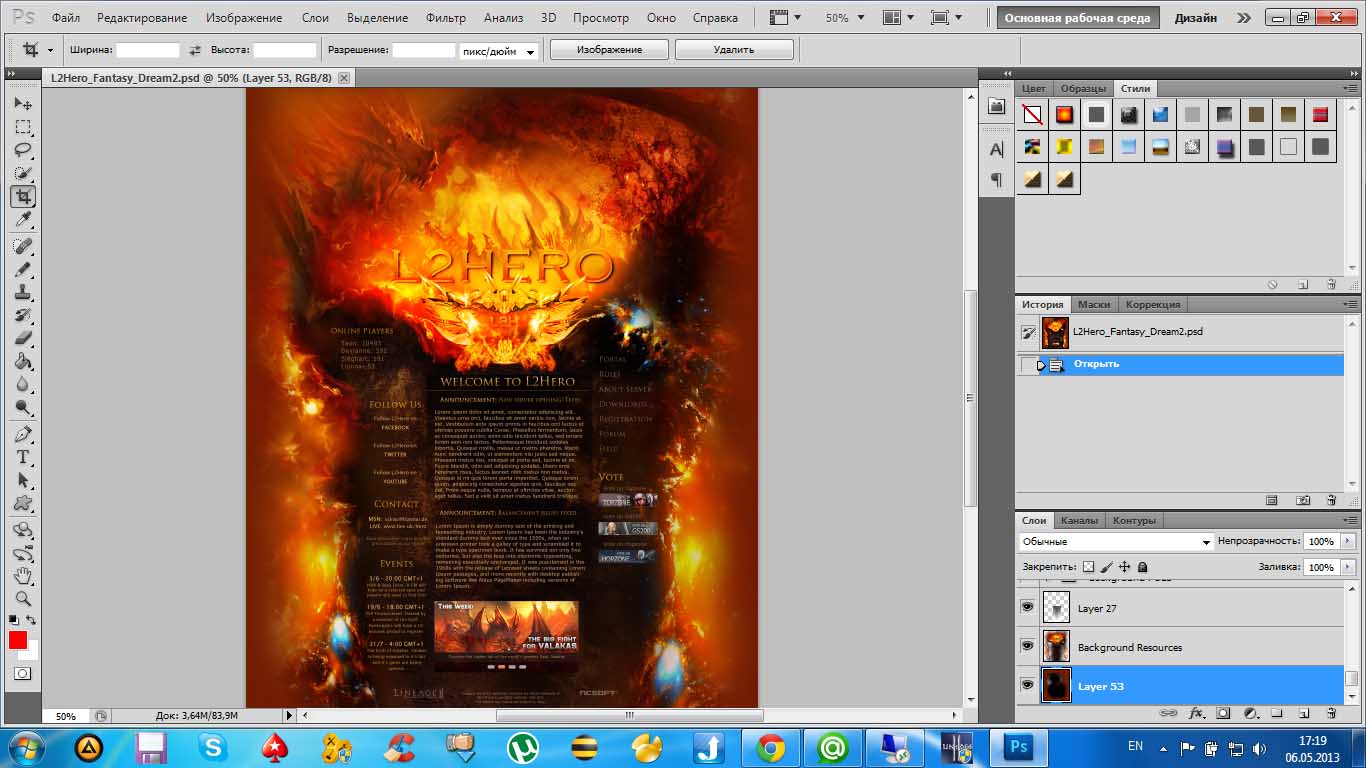
Task: Open Заливка fill slider arrow
Action: [x=1347, y=567]
